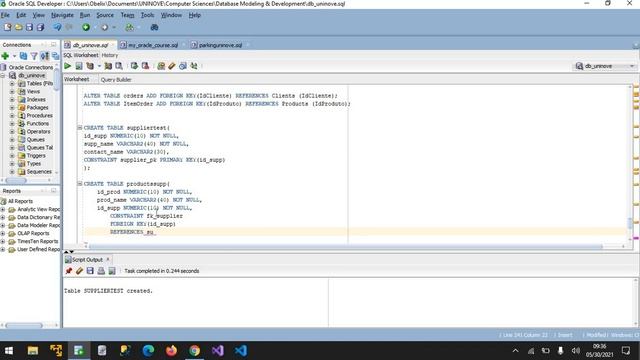Open the History view link
The width and height of the screenshot is (640, 360).
tap(110, 55)
